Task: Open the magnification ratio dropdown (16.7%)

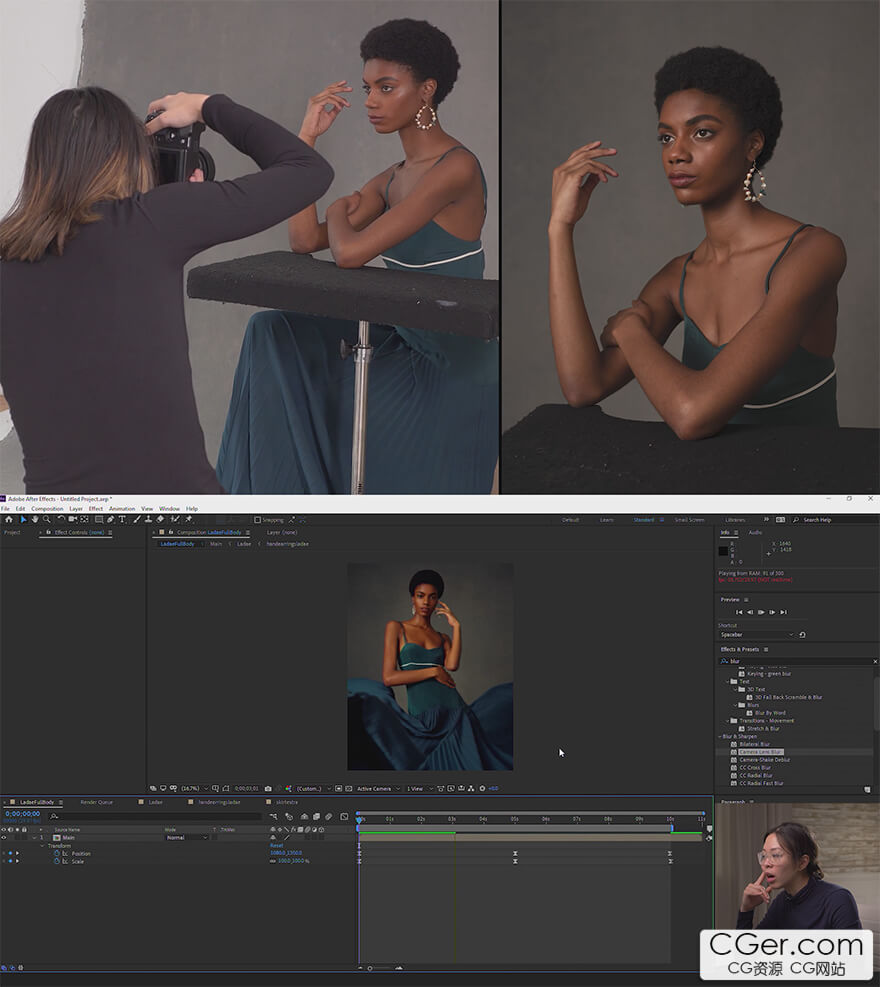Action: [195, 788]
